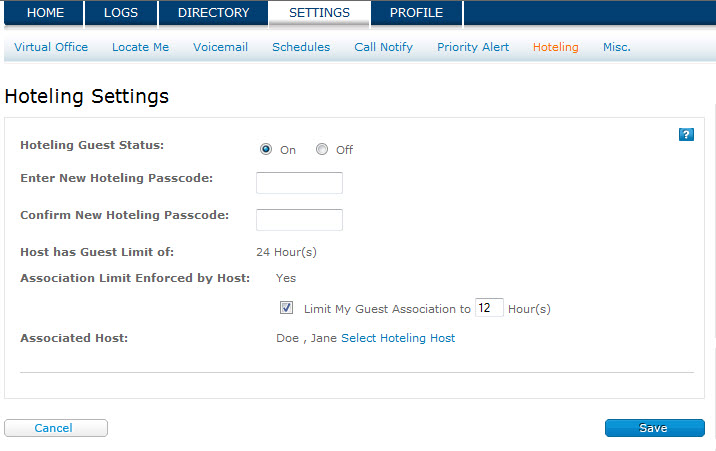Open the LOGS tab
This screenshot has width=716, height=451.
(x=121, y=13)
